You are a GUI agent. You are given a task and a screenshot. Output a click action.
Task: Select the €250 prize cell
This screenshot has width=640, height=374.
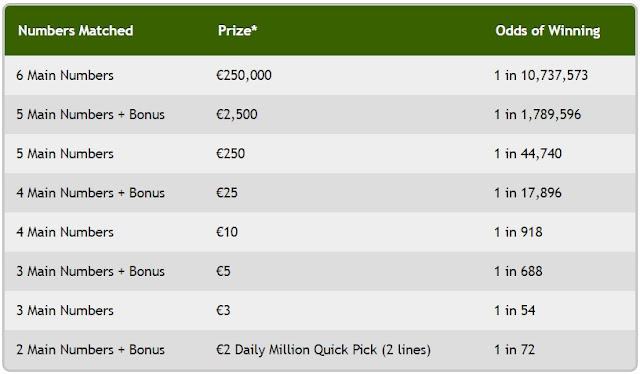230,154
